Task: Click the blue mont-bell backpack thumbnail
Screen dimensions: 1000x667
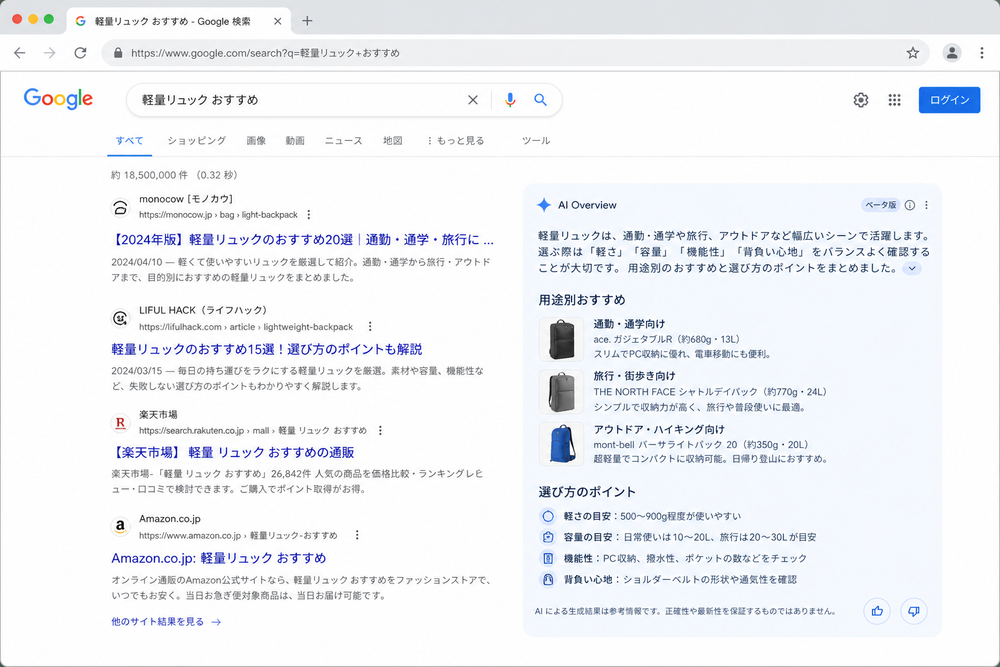Action: click(x=561, y=444)
